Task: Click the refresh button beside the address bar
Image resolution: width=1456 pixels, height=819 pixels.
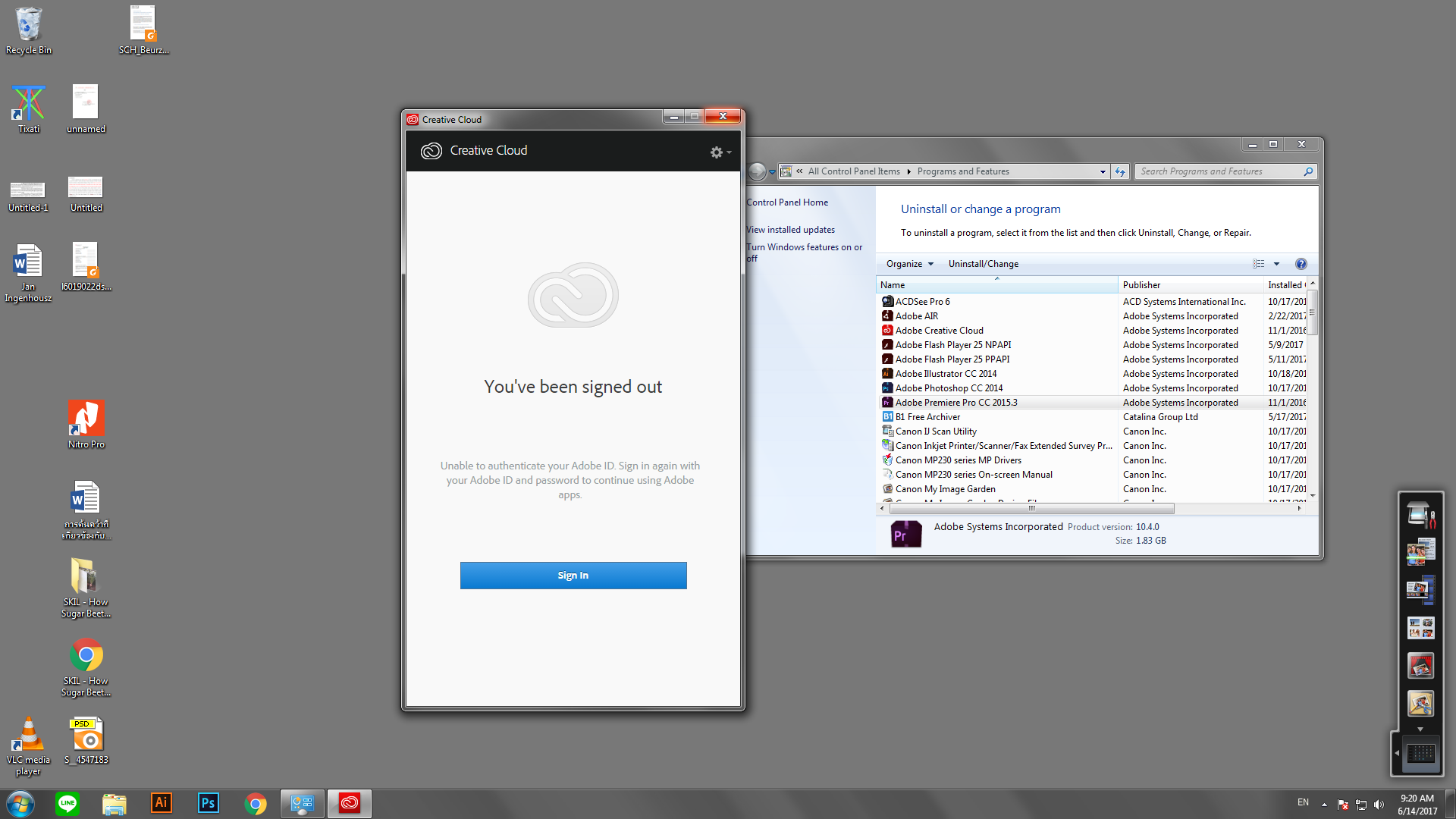Action: coord(1120,172)
